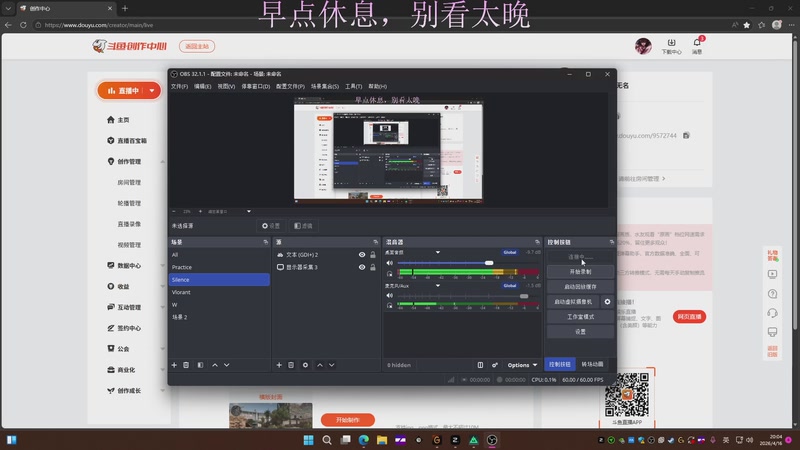This screenshot has width=800, height=450.
Task: Move source up with arrow
Action: pyautogui.click(x=320, y=365)
